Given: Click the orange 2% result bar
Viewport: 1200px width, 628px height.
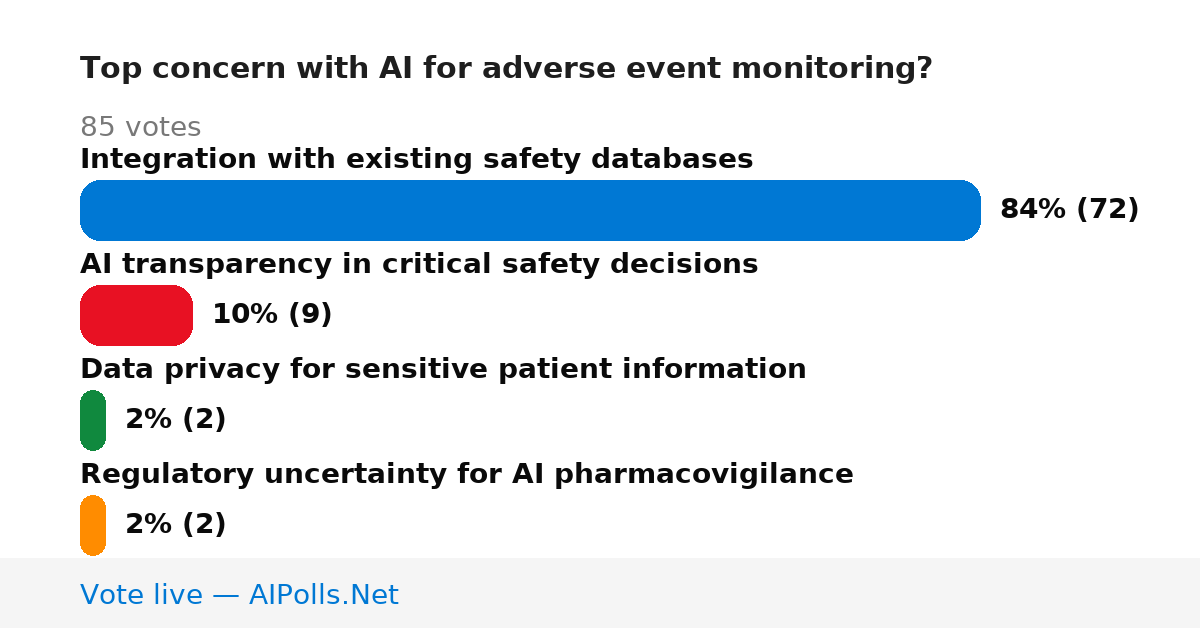Looking at the screenshot, I should (93, 525).
